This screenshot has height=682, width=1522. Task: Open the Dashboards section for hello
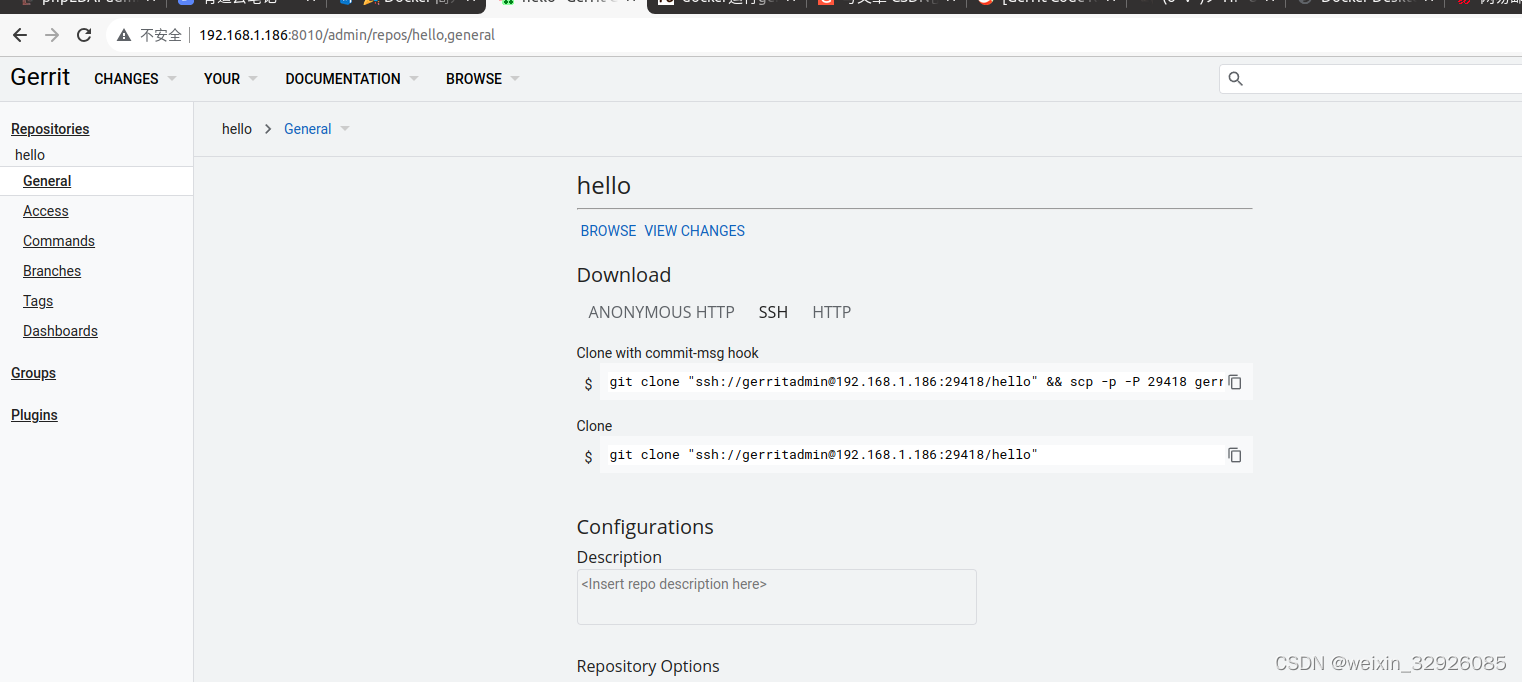[x=60, y=331]
